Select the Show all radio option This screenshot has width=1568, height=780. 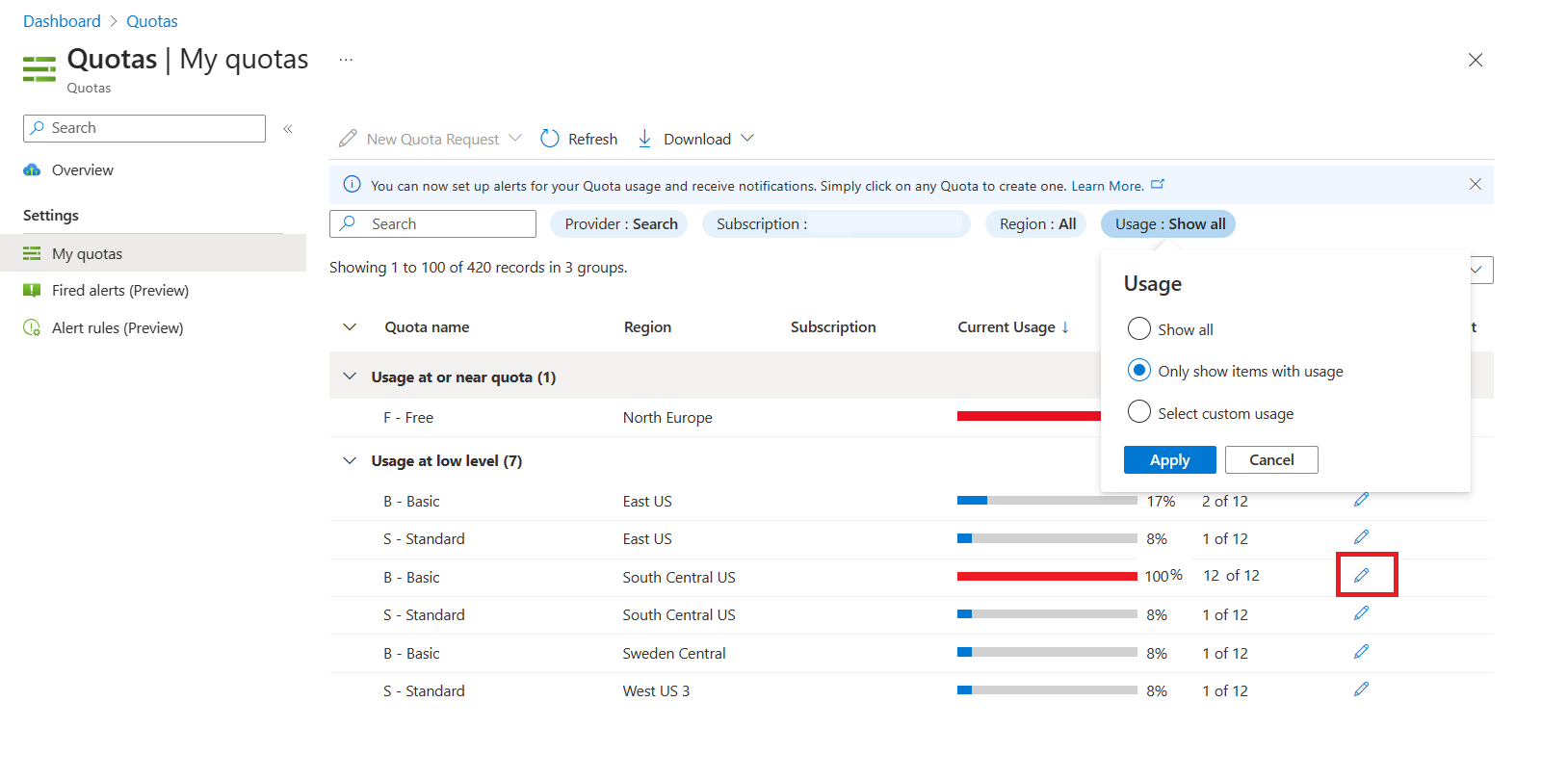point(1139,328)
